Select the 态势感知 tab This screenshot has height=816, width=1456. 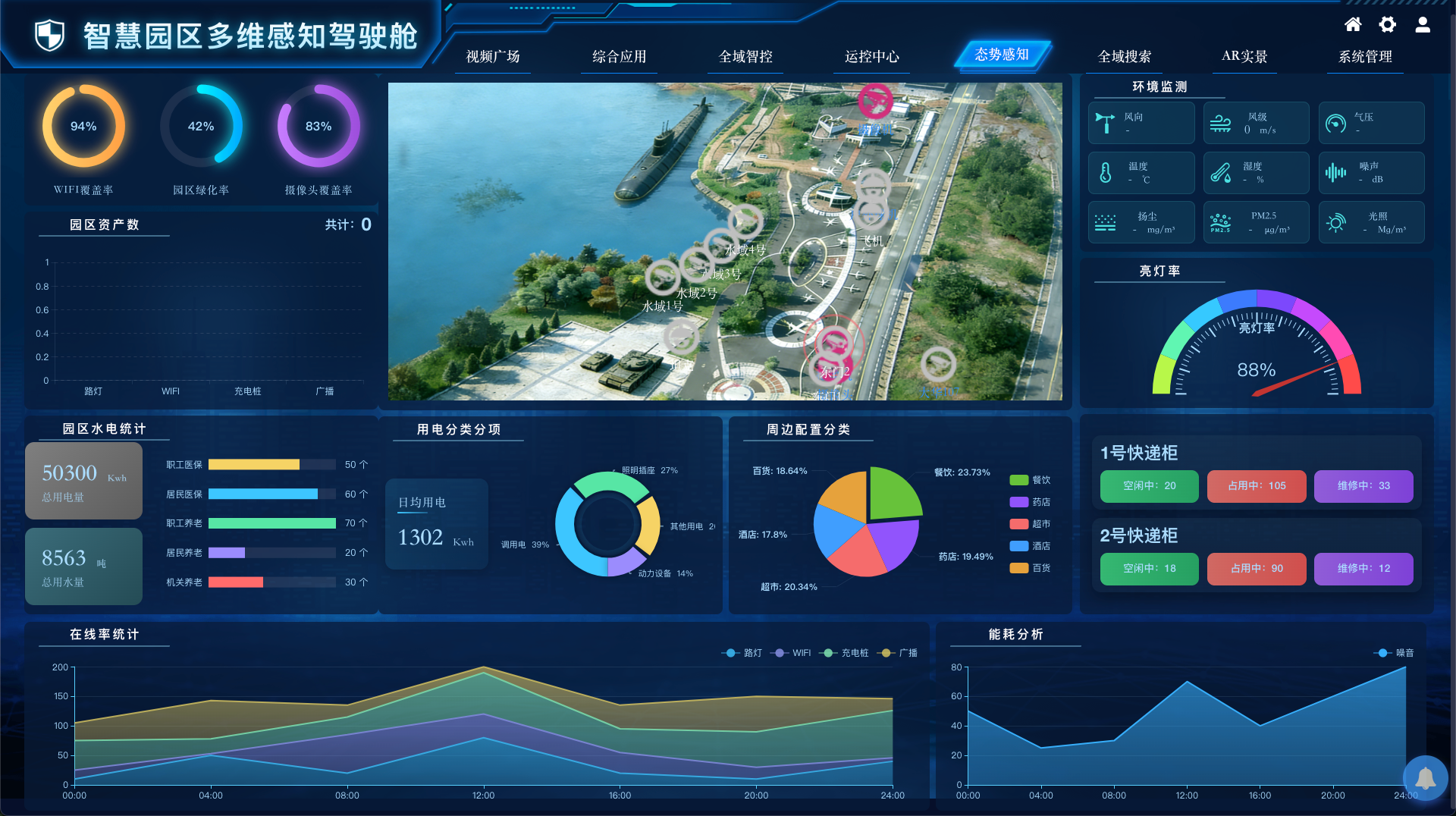1002,55
